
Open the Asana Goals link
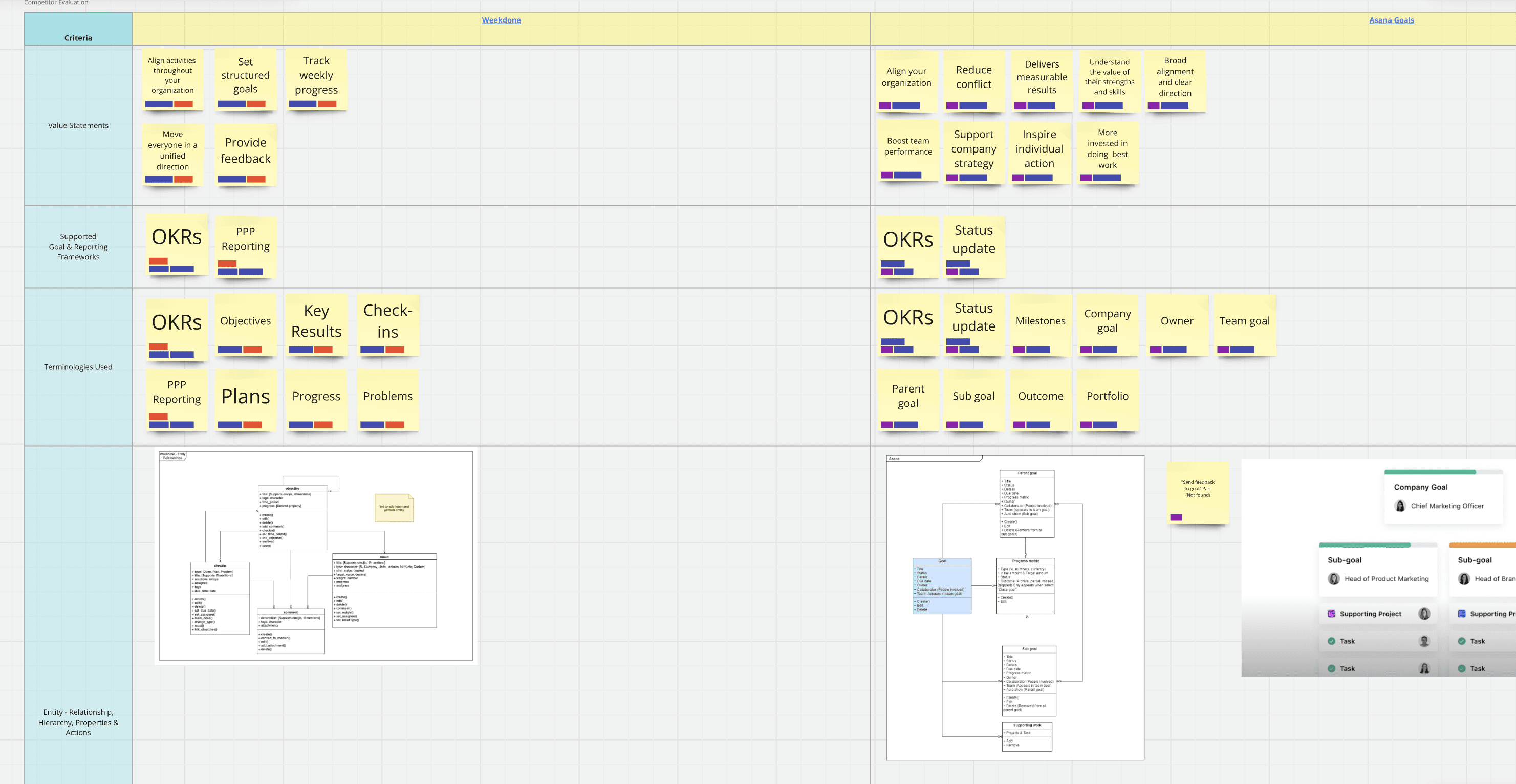coord(1391,20)
